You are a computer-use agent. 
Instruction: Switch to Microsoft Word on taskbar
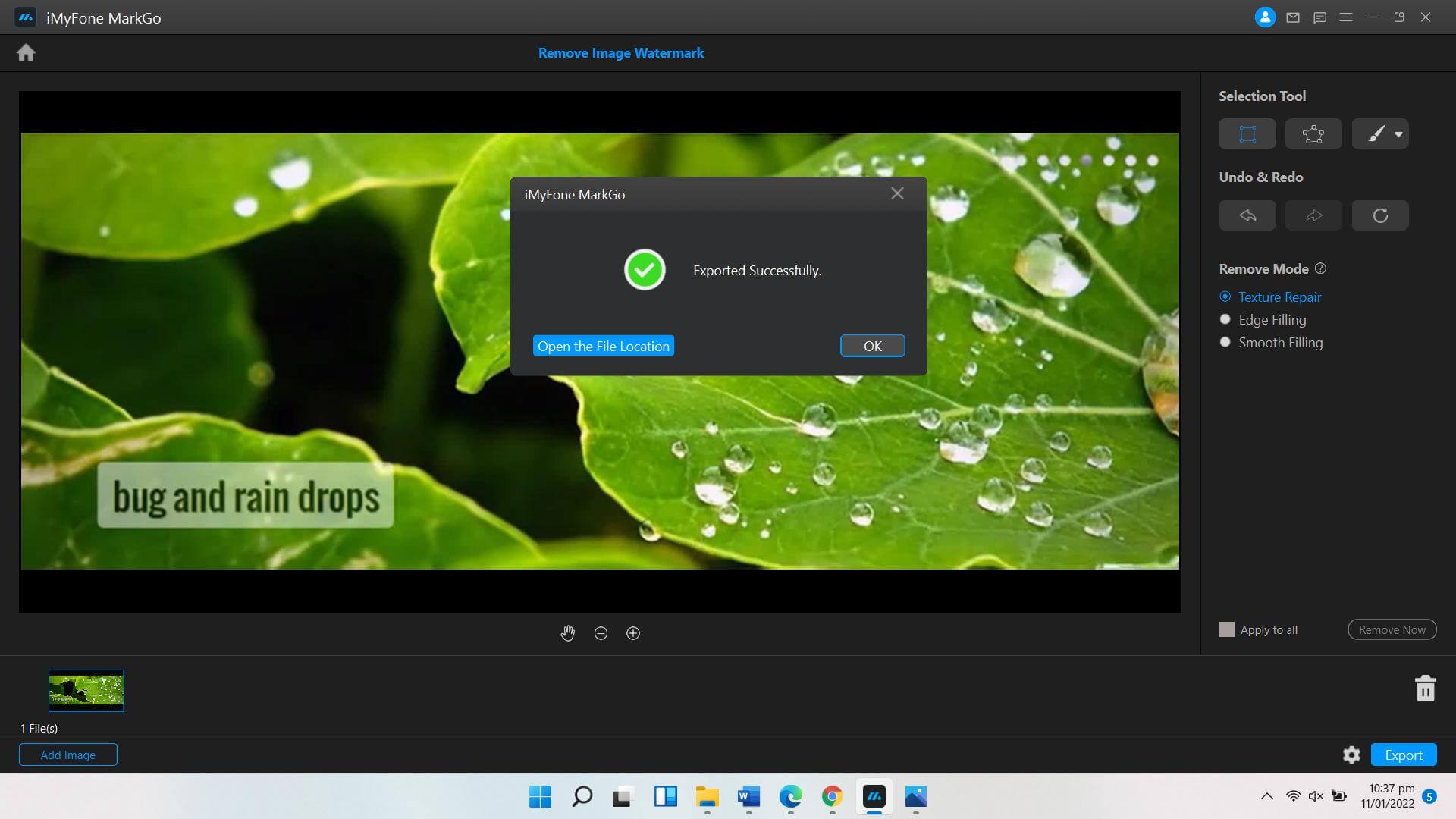[748, 796]
